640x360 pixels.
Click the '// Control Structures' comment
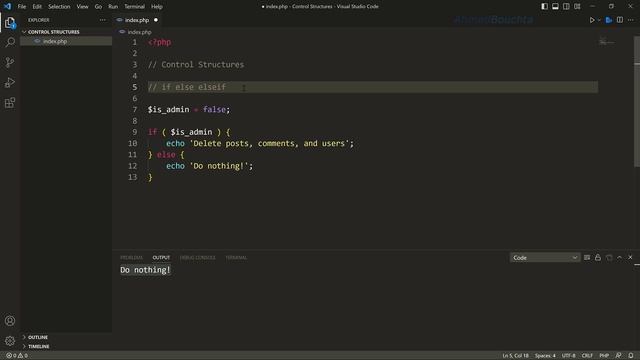(x=196, y=64)
